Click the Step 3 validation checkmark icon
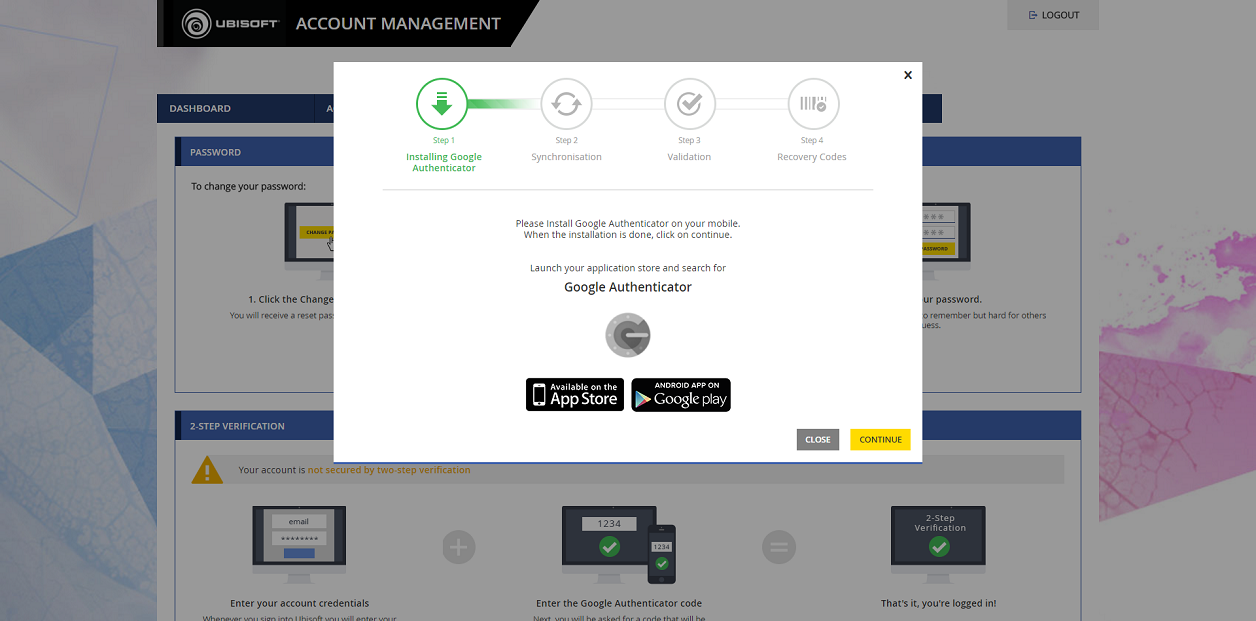 (x=689, y=104)
